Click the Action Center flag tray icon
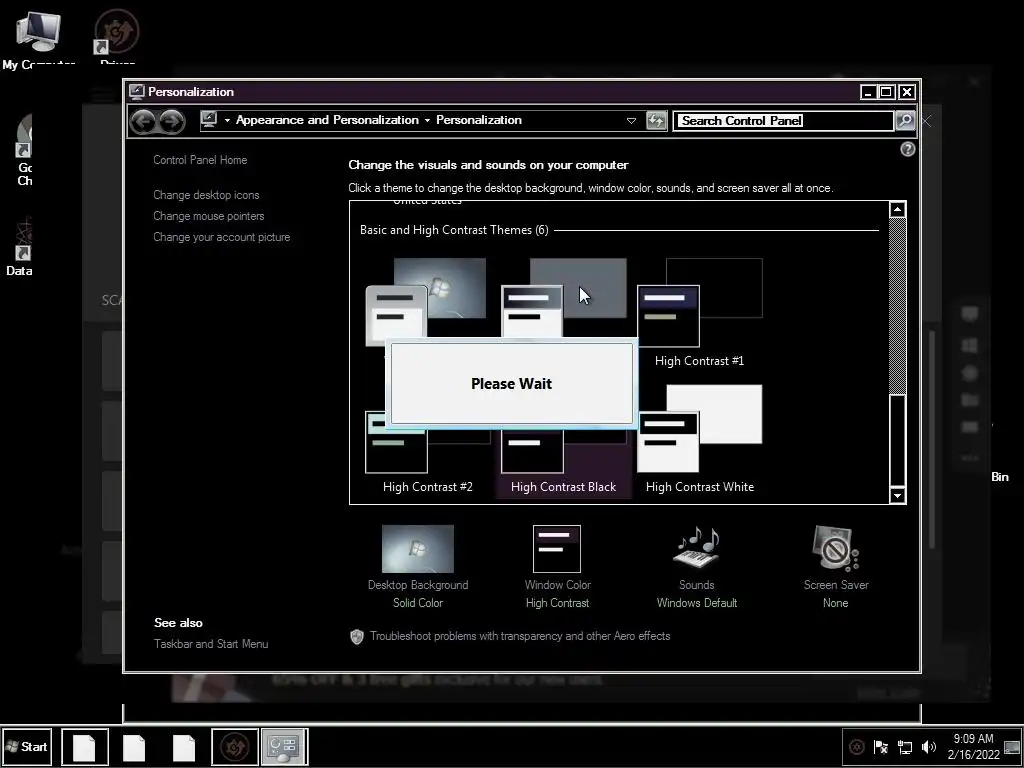This screenshot has width=1024, height=768. tap(880, 746)
